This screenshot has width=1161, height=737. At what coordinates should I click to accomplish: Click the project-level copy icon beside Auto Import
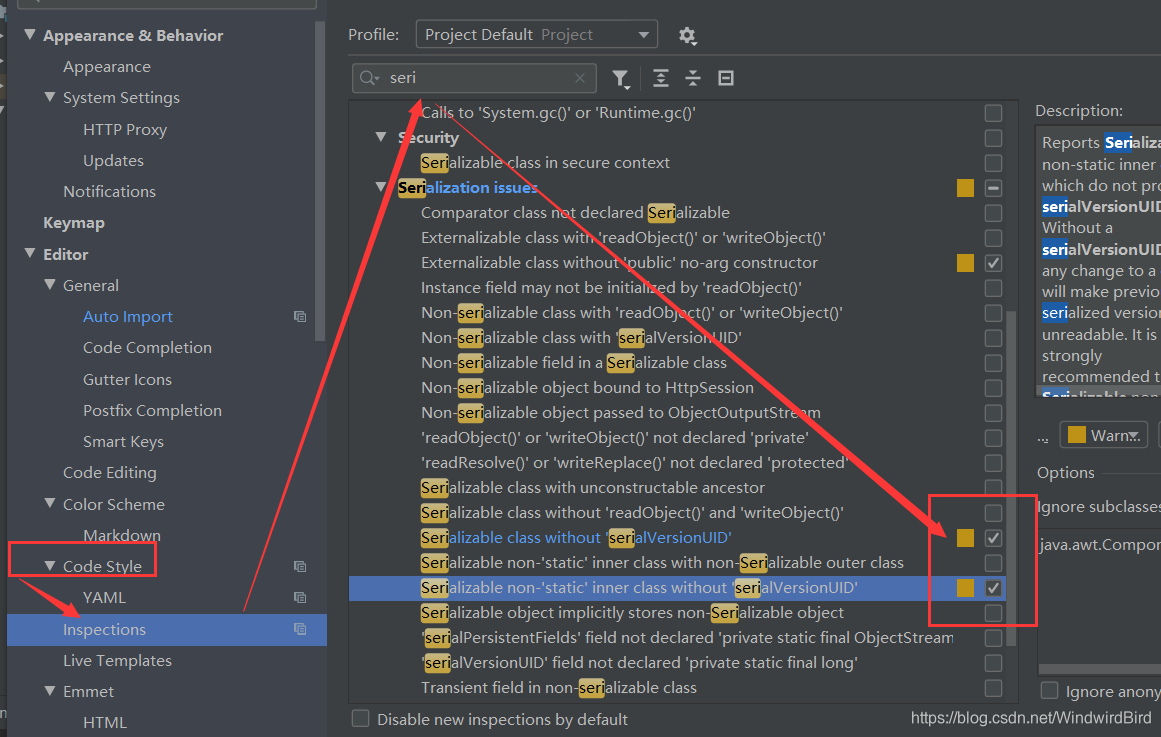300,316
